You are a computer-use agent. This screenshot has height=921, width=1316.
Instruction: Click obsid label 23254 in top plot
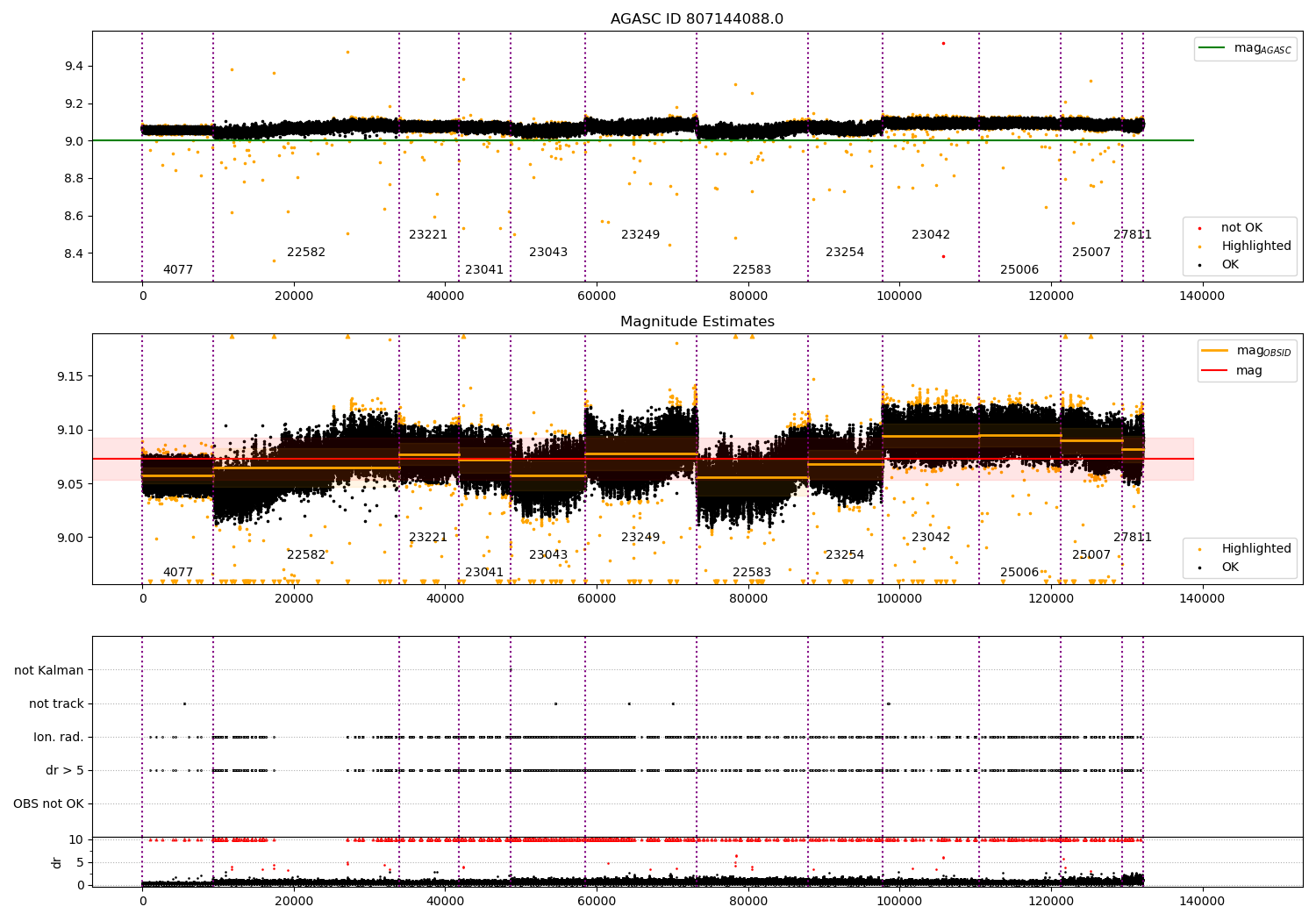tap(845, 252)
